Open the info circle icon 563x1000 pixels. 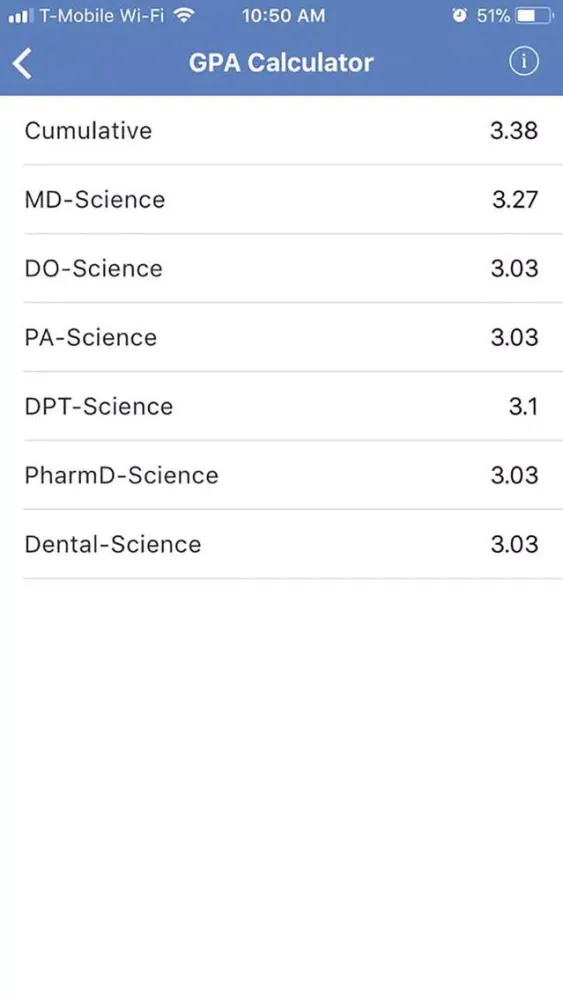pos(523,62)
